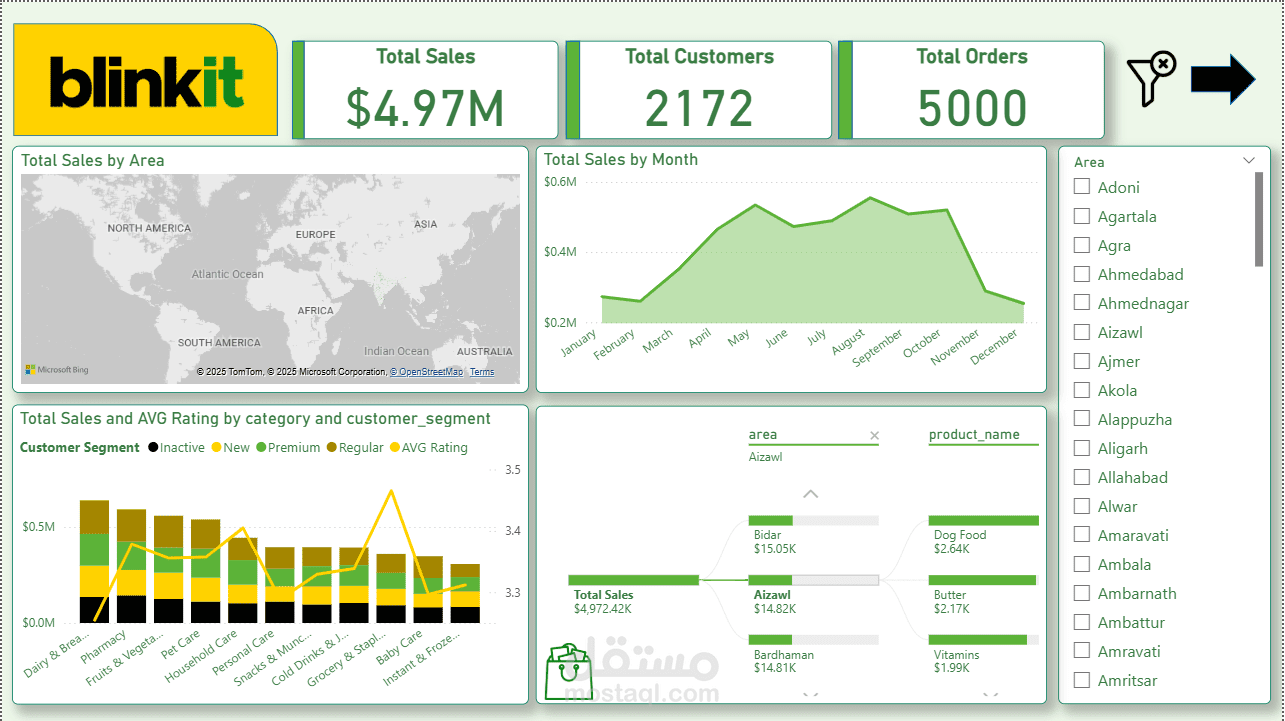
Task: Check the Ambarnath checkbox
Action: click(1081, 592)
